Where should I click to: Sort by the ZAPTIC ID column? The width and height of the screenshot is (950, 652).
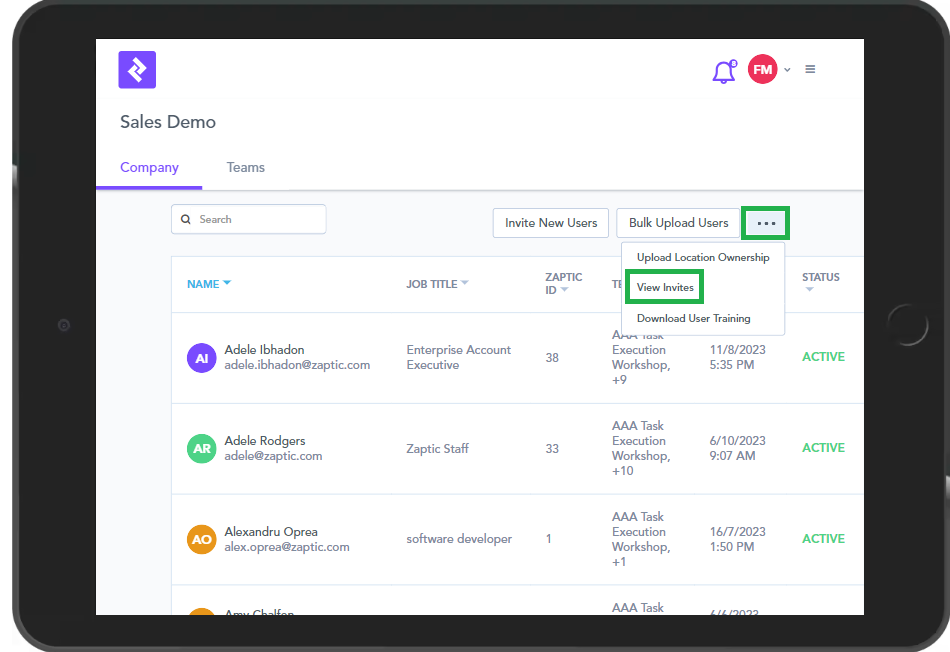(557, 283)
